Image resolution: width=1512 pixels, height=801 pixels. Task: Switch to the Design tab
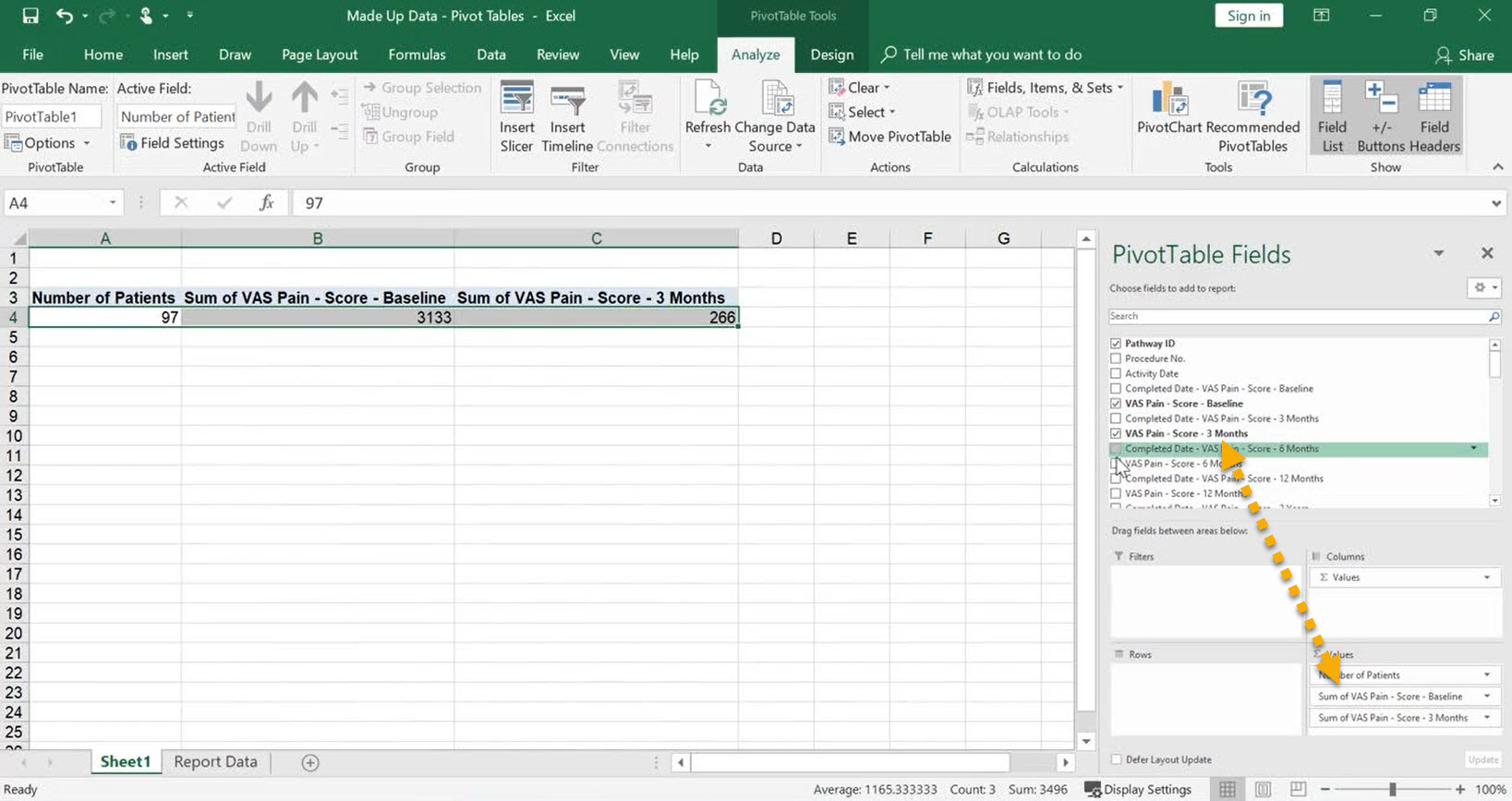pos(831,55)
